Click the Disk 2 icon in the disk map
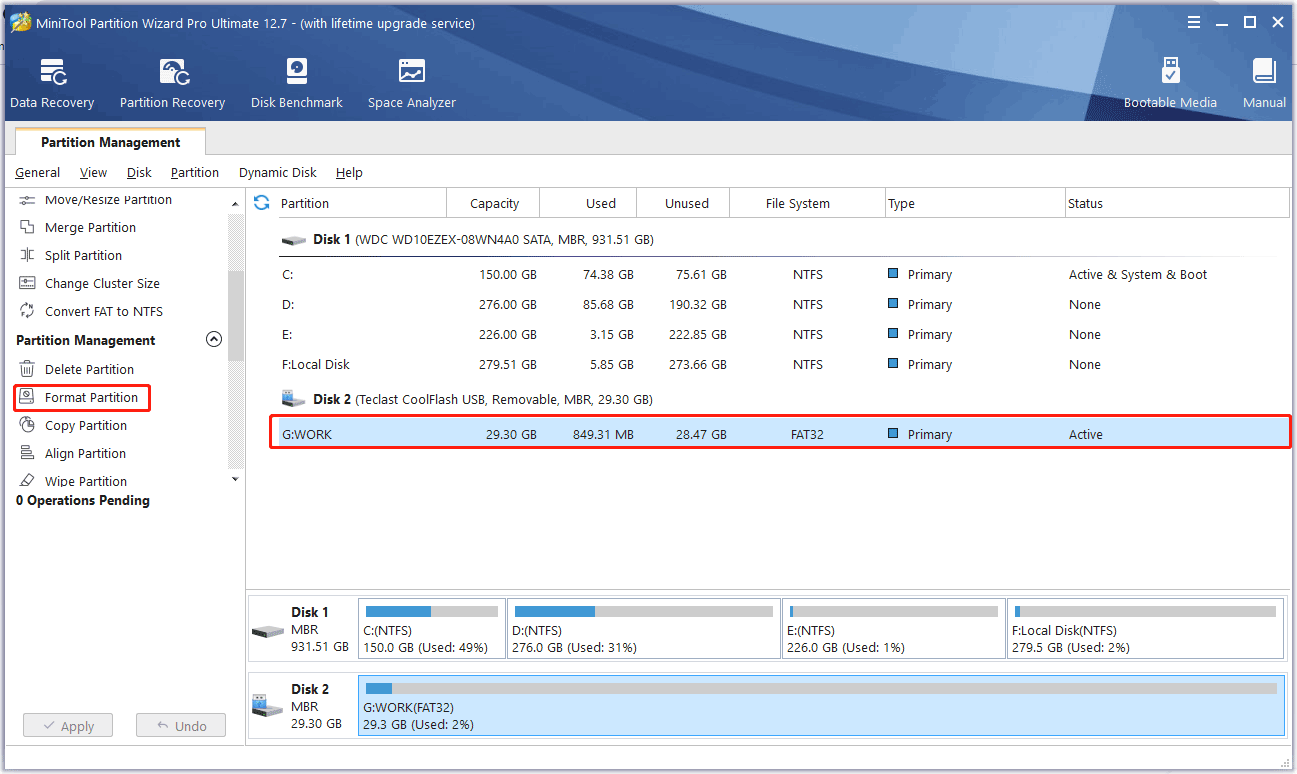This screenshot has height=774, width=1297. 268,706
